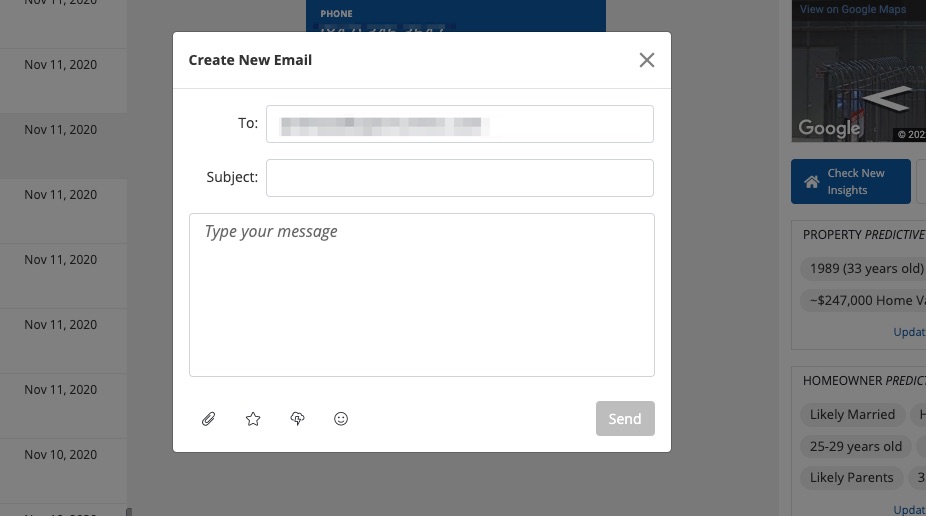Click into the To recipient field
The height and width of the screenshot is (516, 926).
click(x=459, y=124)
